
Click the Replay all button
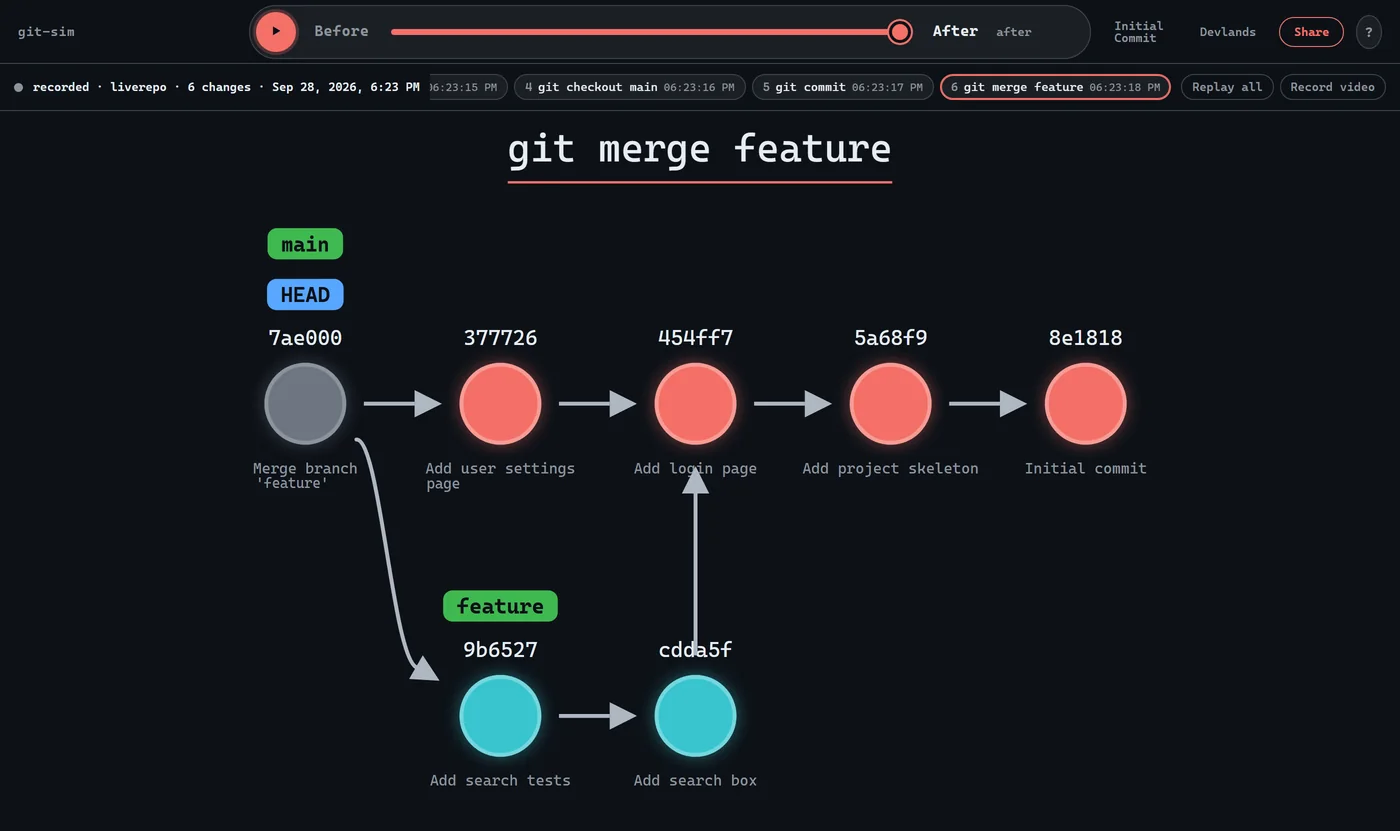(x=1227, y=87)
